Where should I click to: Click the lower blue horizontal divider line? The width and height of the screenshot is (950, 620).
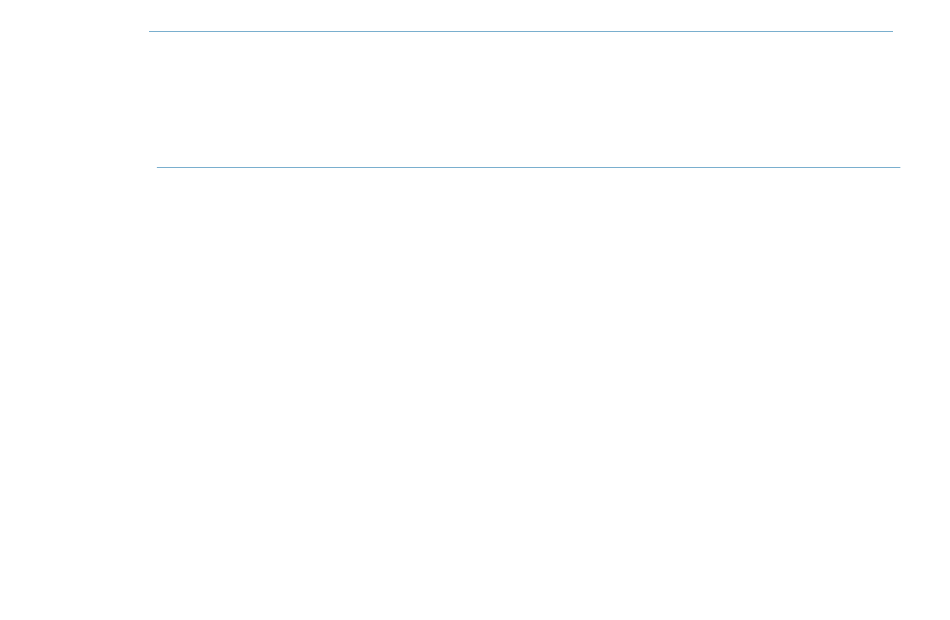pyautogui.click(x=528, y=167)
